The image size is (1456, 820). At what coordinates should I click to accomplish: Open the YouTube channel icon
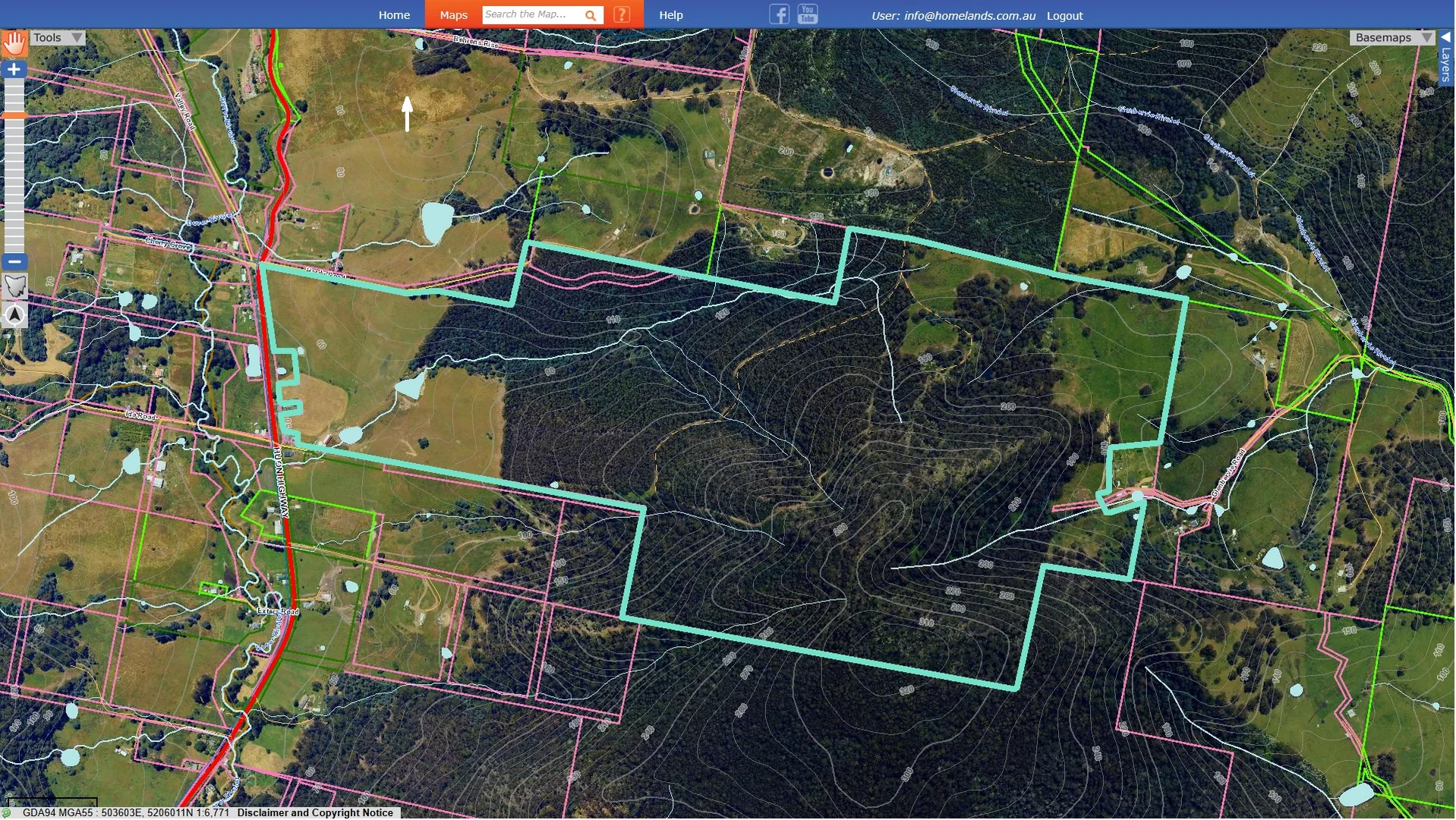pyautogui.click(x=806, y=14)
